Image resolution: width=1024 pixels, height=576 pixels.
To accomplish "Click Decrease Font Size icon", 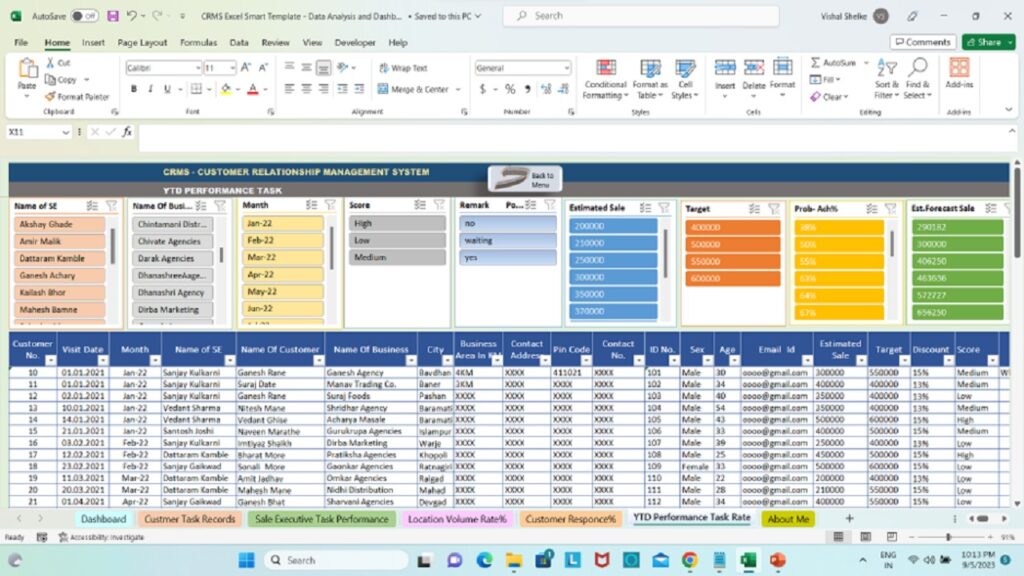I will [x=263, y=67].
